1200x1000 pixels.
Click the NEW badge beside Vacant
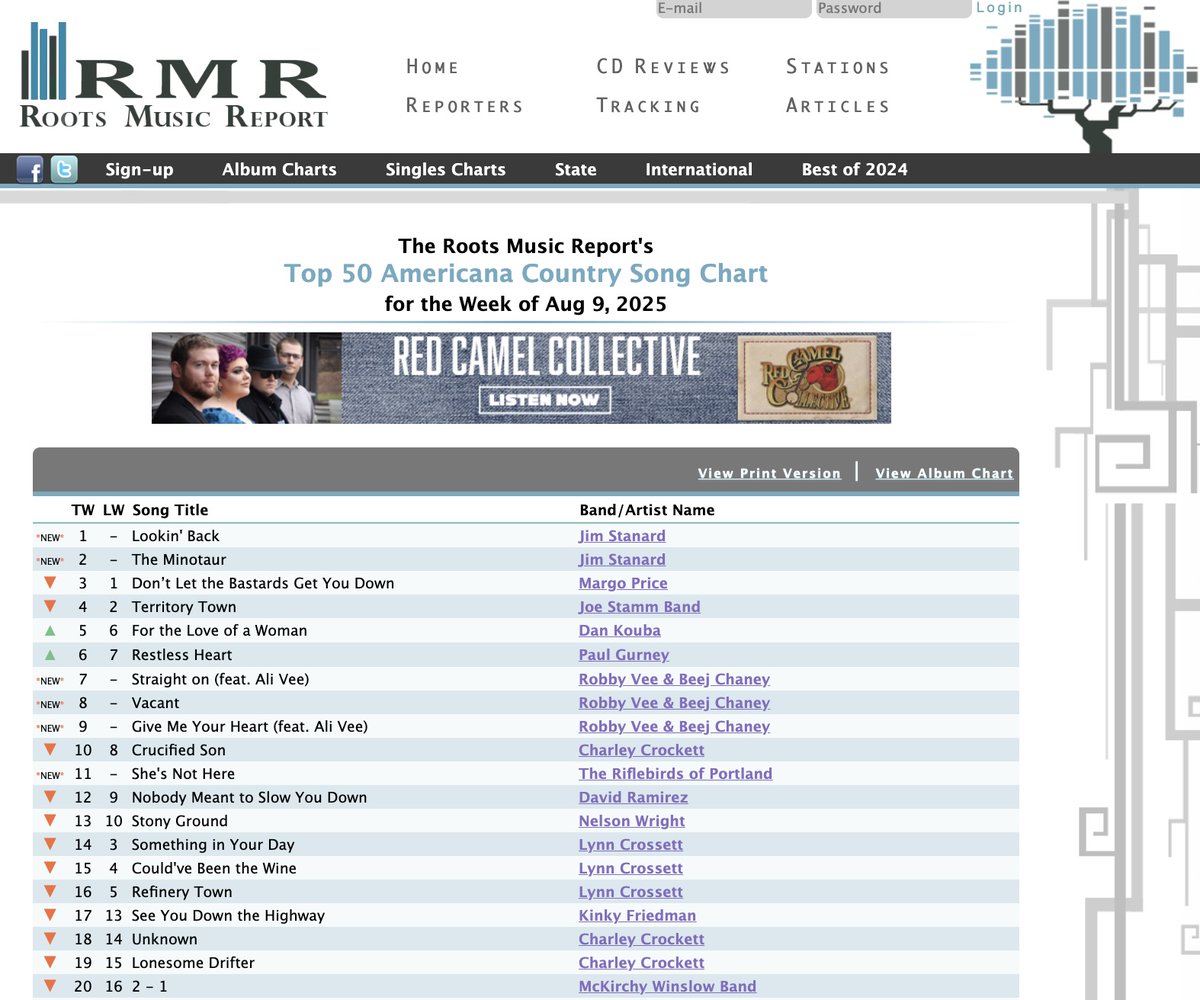[50, 704]
